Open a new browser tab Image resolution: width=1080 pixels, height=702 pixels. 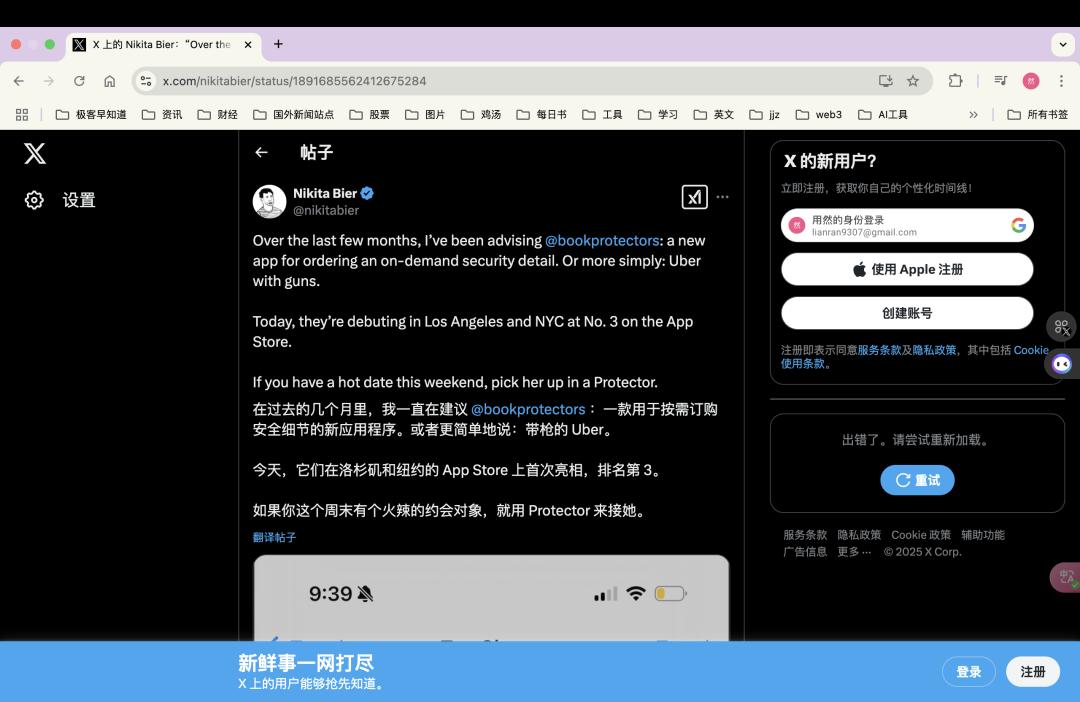tap(278, 44)
